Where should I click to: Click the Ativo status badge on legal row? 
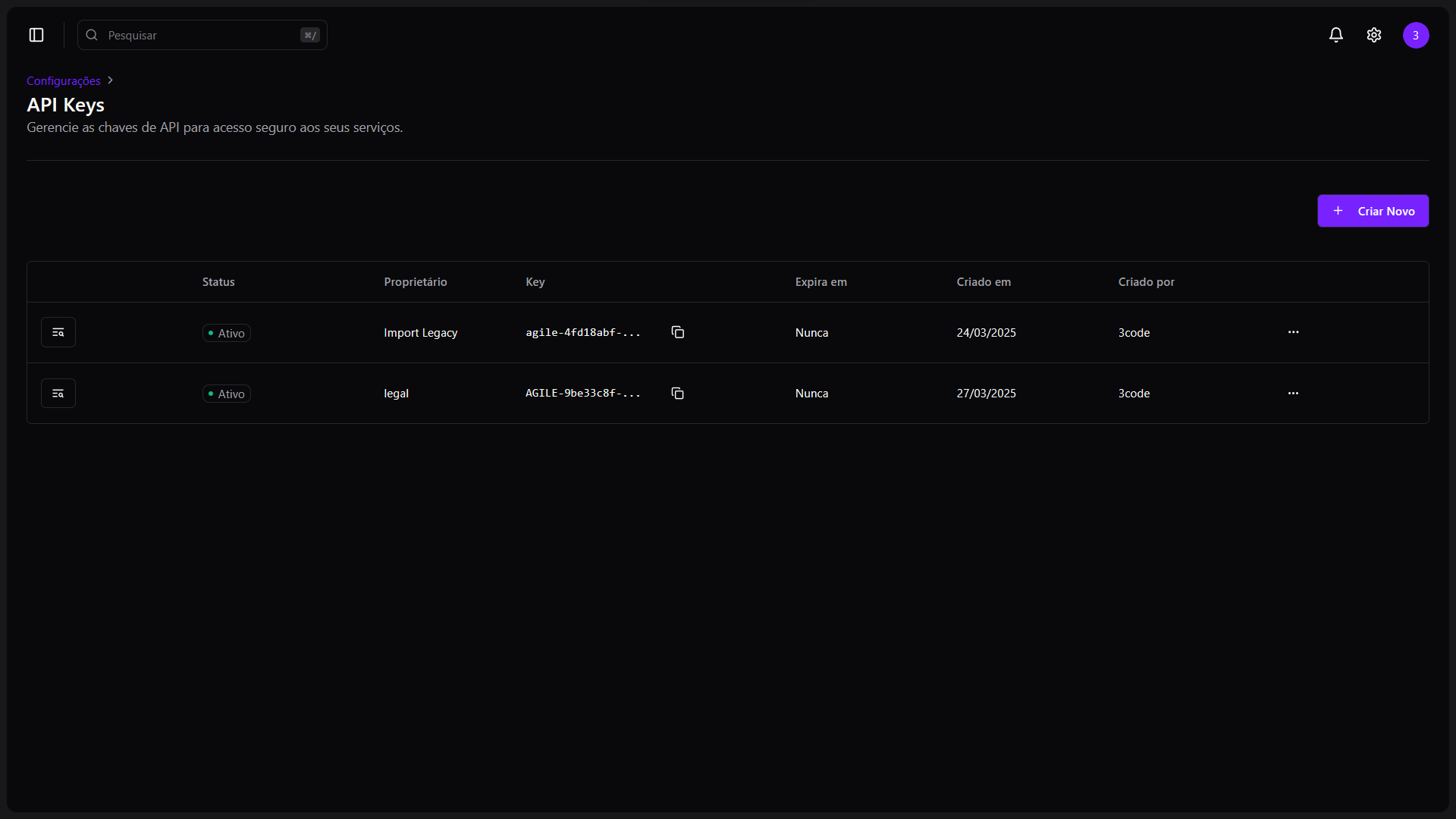click(x=226, y=393)
